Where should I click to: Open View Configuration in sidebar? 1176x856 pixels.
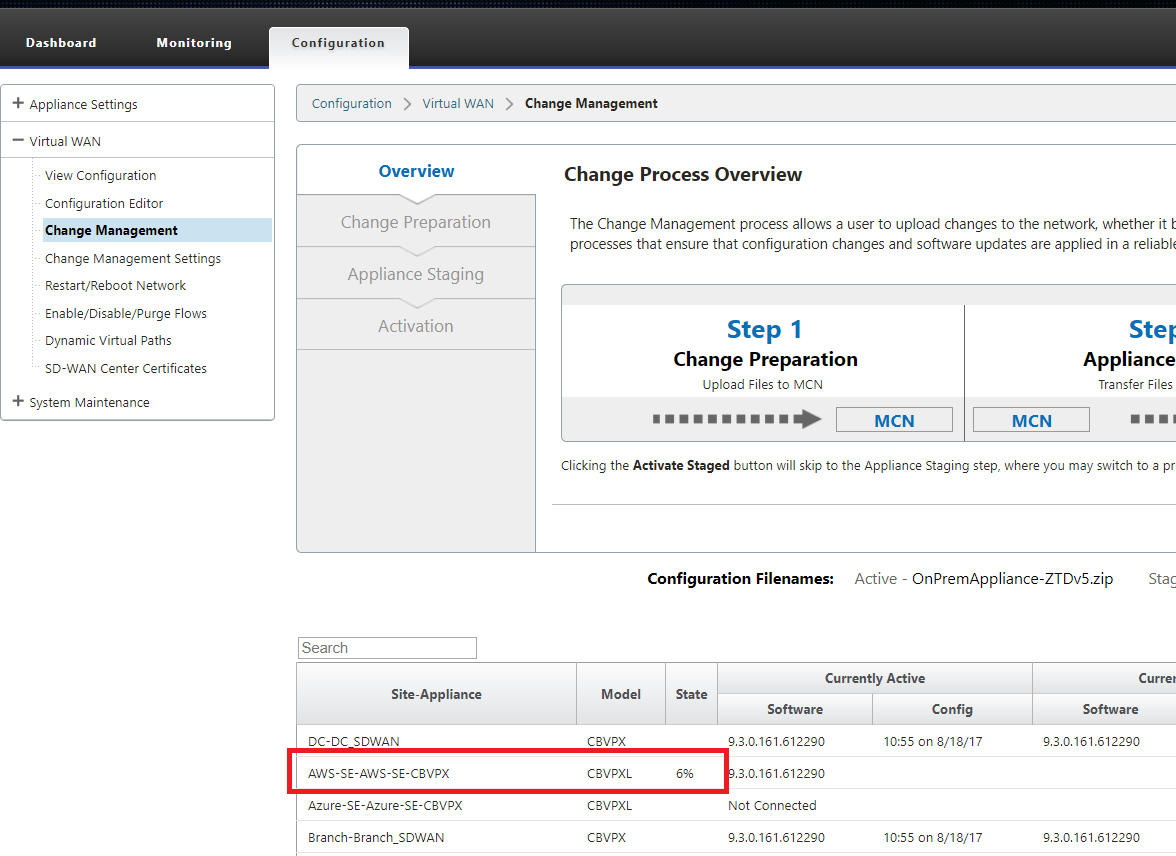pos(100,176)
